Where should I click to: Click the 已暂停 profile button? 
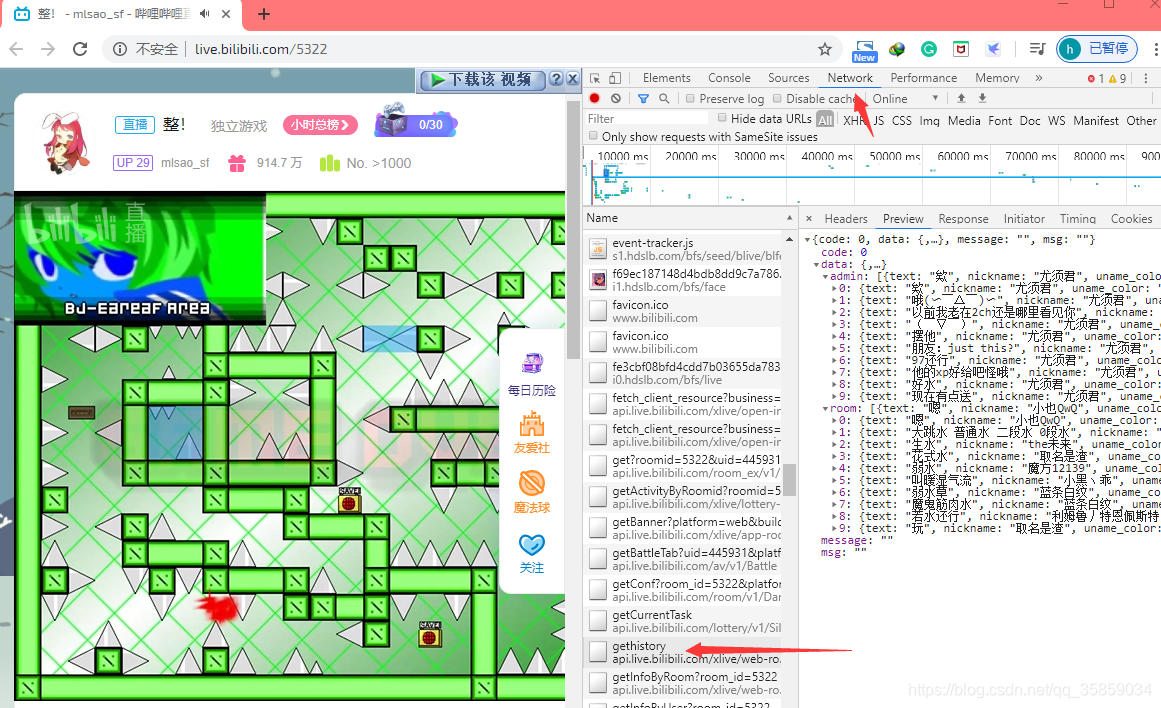click(1097, 49)
